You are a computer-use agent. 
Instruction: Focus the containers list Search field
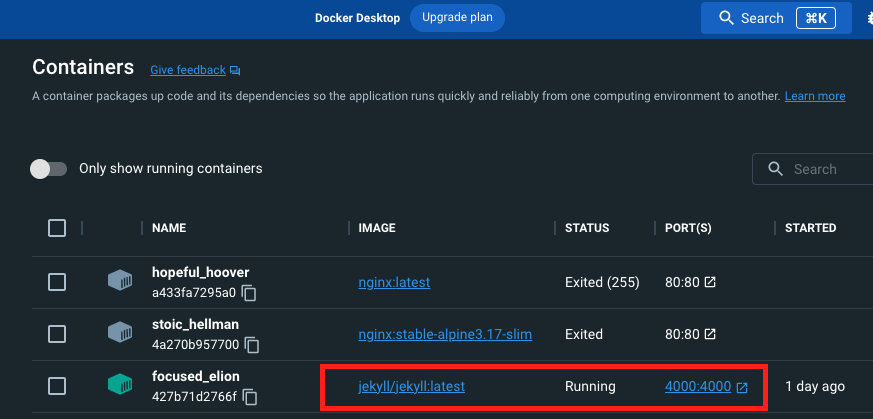pyautogui.click(x=813, y=169)
